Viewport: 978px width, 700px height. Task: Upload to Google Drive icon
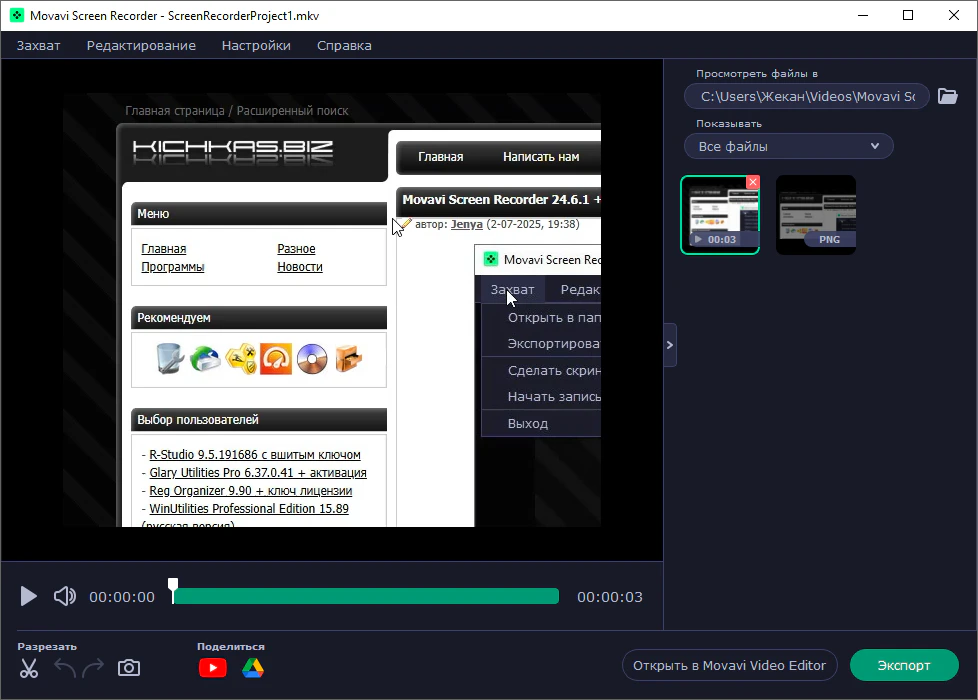[x=252, y=668]
